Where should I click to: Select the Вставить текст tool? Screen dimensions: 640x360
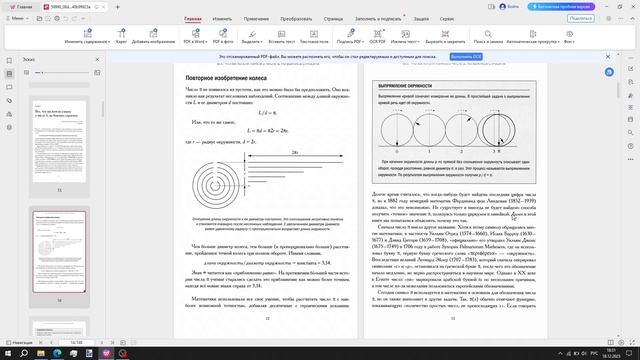(282, 36)
